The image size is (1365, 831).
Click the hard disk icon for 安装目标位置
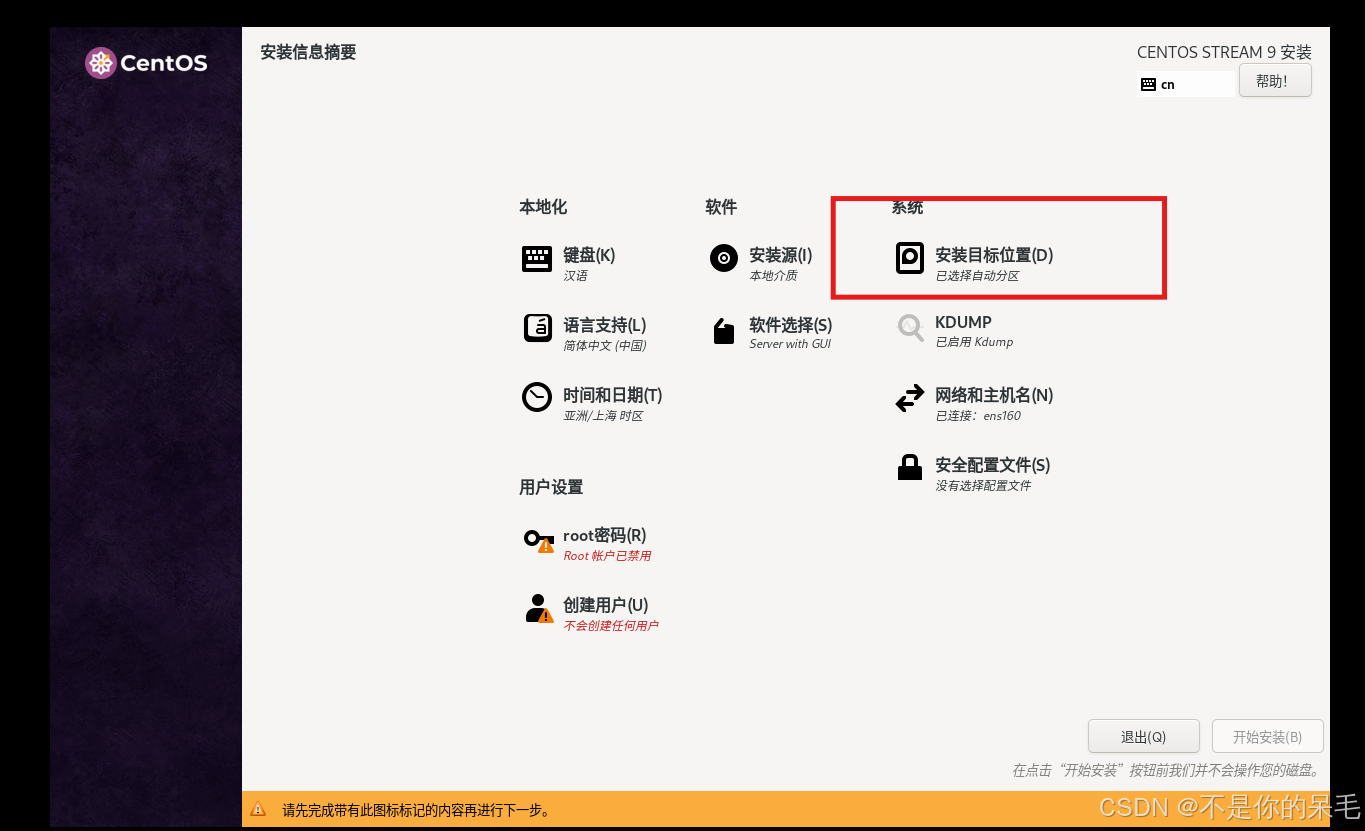tap(909, 258)
